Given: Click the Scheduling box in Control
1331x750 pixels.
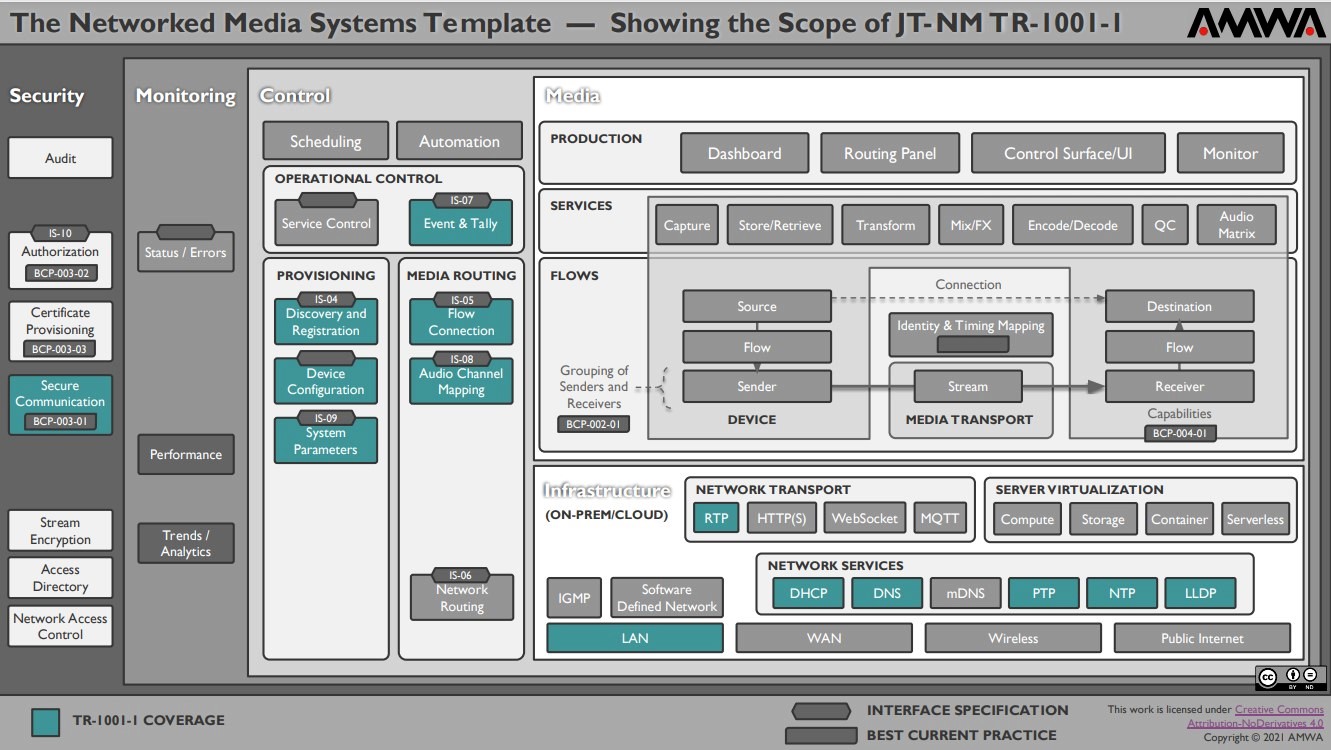Looking at the screenshot, I should coord(326,141).
